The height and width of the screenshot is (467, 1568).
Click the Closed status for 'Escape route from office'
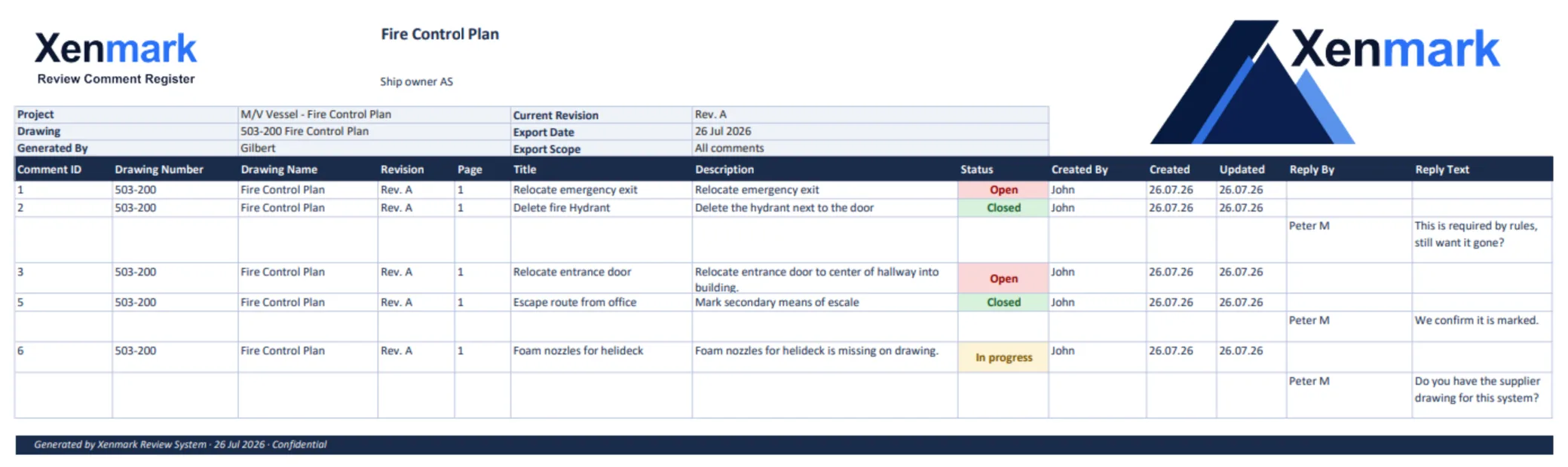(1003, 302)
